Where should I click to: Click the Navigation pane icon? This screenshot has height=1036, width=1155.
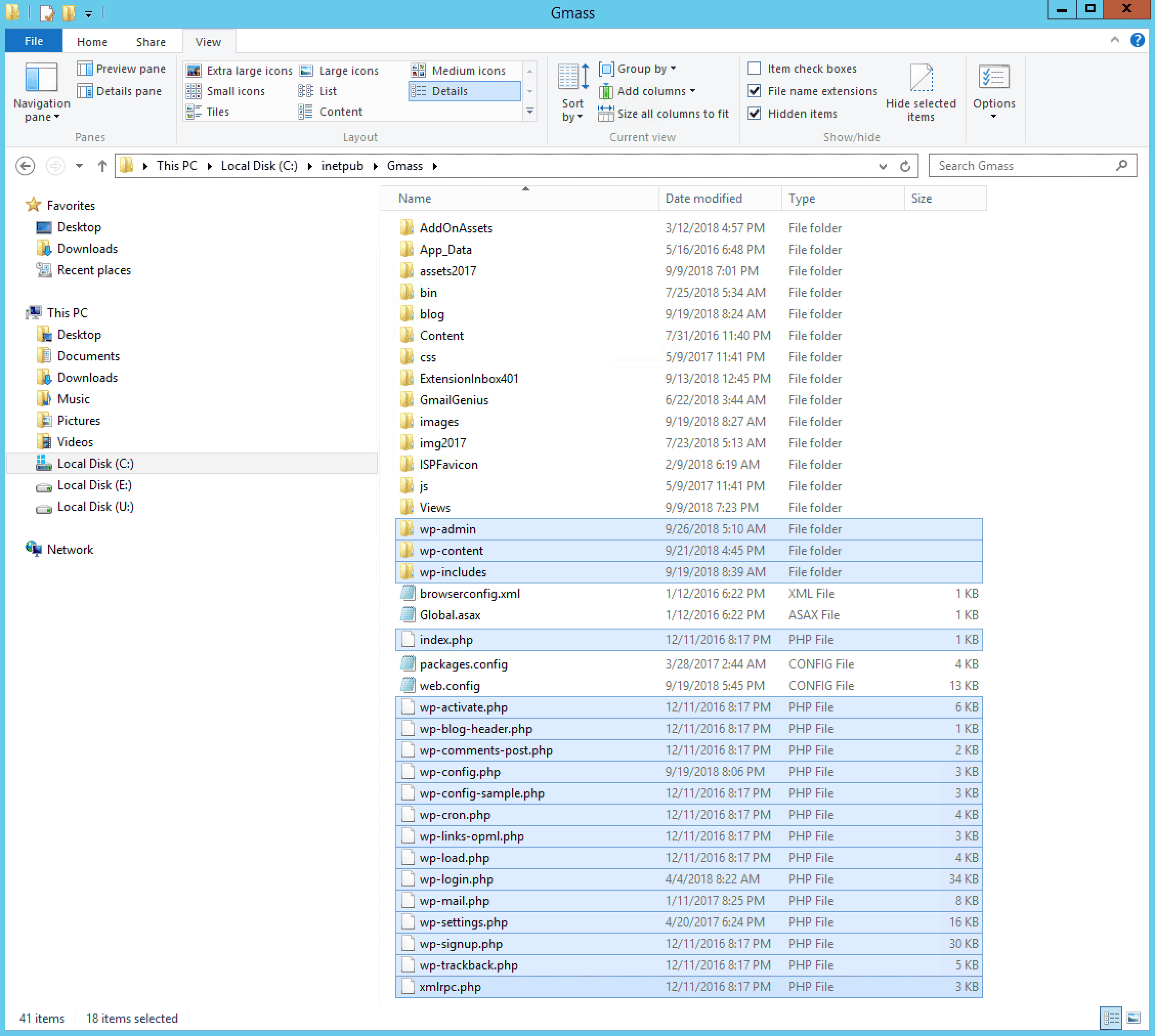(x=41, y=78)
